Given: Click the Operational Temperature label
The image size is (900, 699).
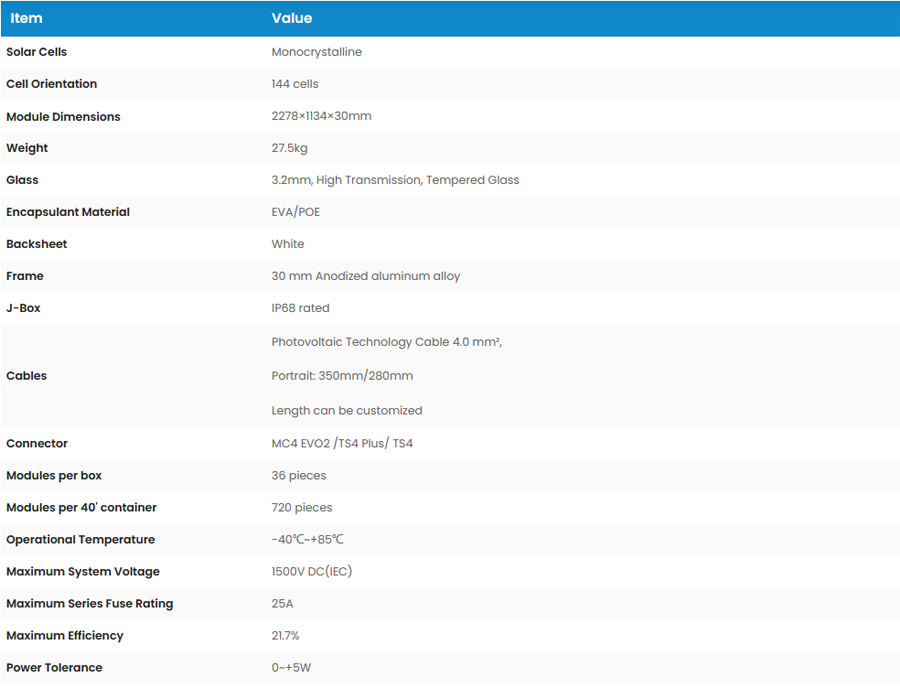Looking at the screenshot, I should click(80, 539).
